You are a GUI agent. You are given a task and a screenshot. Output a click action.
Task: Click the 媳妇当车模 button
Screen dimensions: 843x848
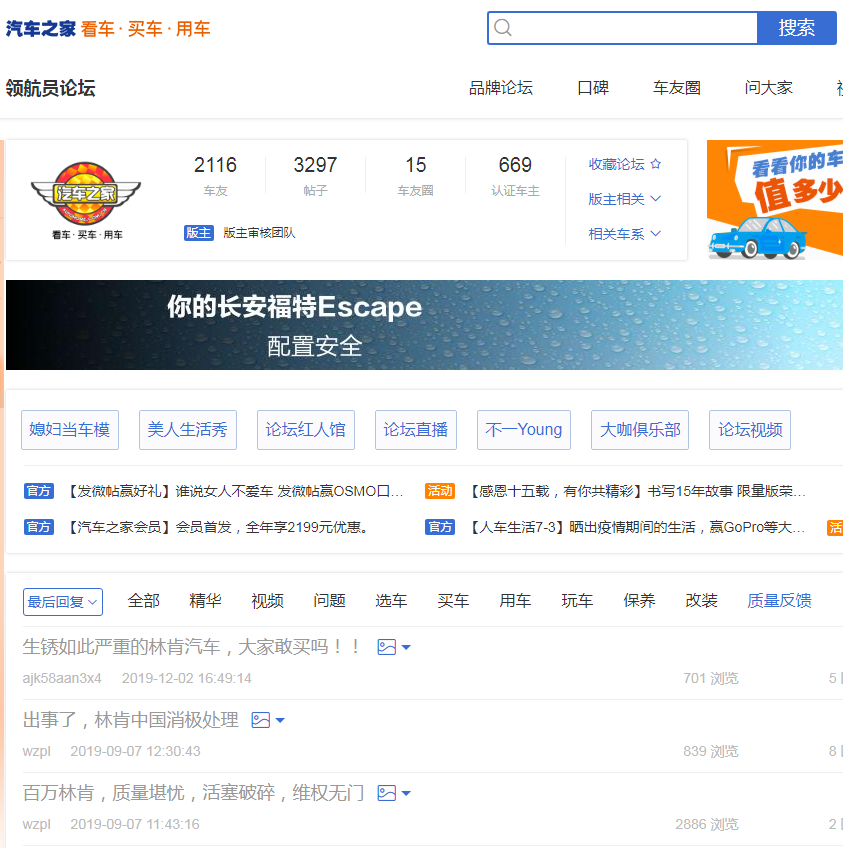(70, 430)
